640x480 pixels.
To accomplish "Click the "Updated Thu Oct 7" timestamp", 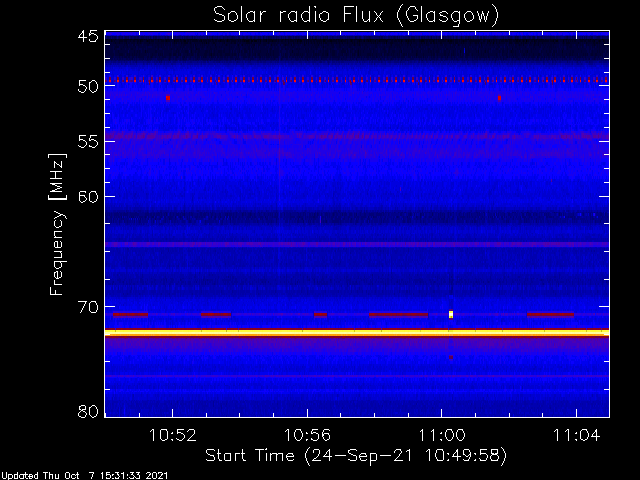I will coord(84,476).
